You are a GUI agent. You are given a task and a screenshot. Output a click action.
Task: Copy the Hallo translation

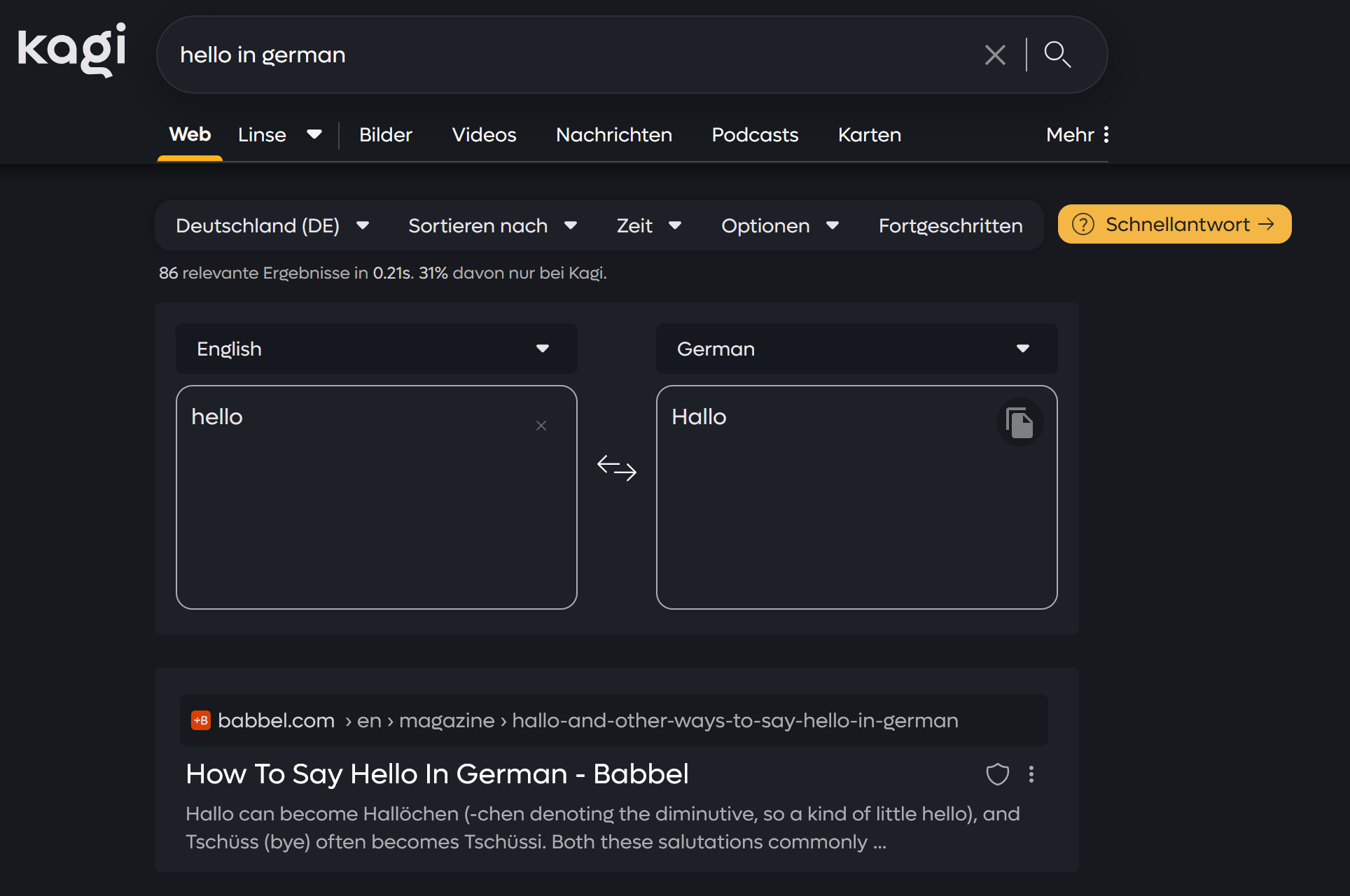(x=1020, y=423)
